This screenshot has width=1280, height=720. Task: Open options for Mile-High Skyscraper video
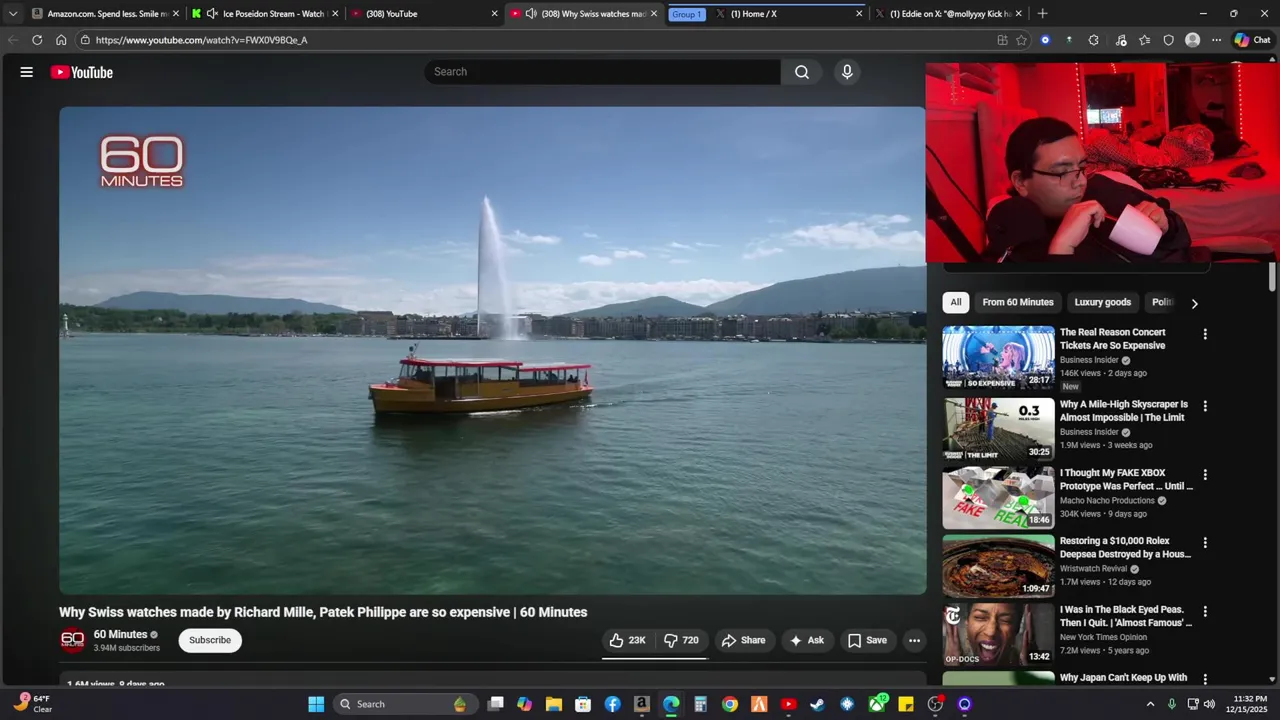(x=1205, y=406)
